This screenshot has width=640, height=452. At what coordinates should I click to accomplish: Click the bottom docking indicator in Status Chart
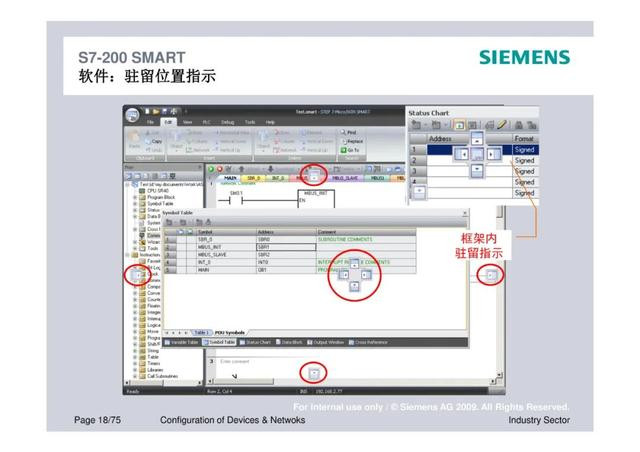pyautogui.click(x=477, y=170)
